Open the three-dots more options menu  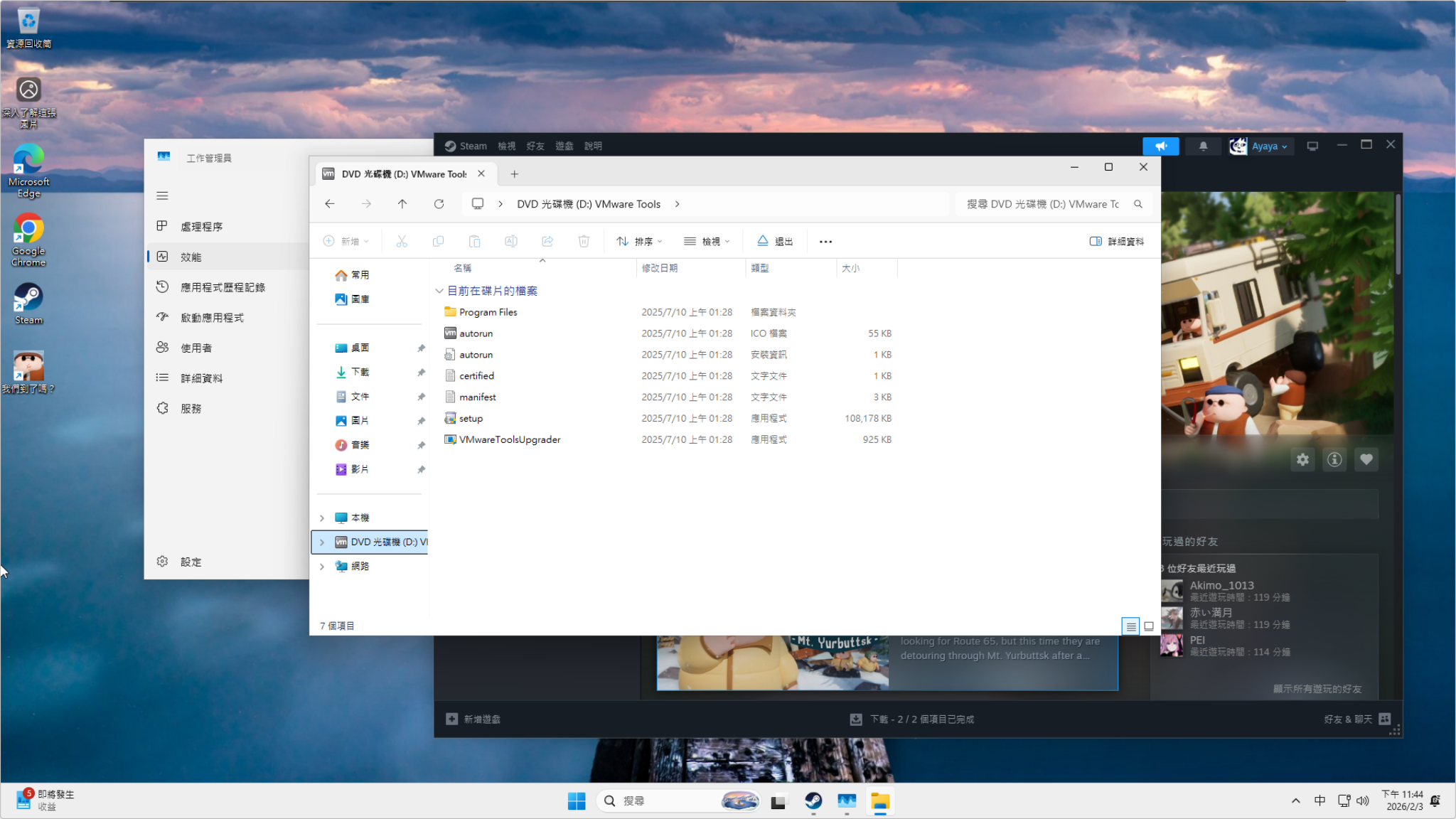pyautogui.click(x=825, y=242)
